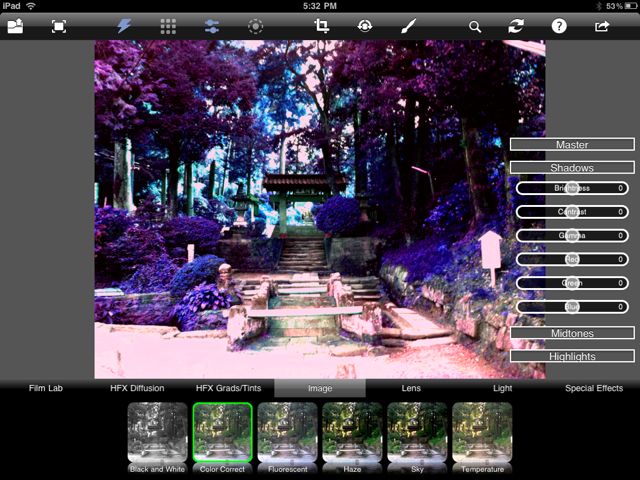640x480 pixels.
Task: Select the paint brush tool
Action: (408, 26)
